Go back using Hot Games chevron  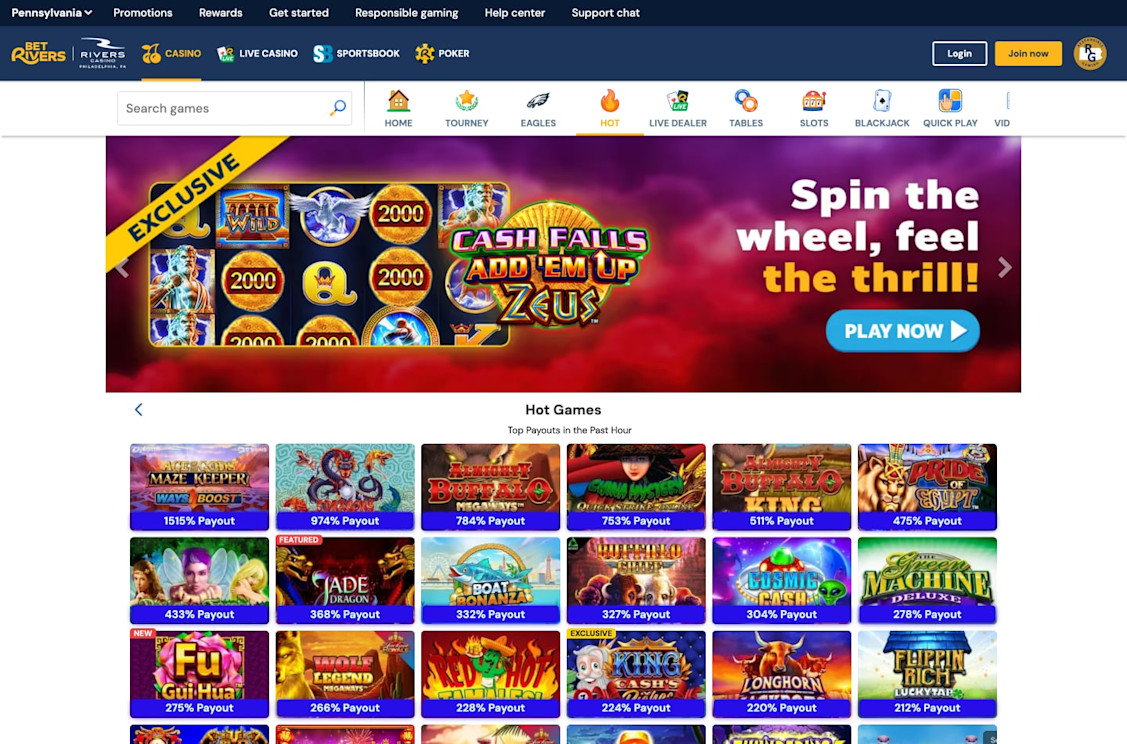pos(139,410)
